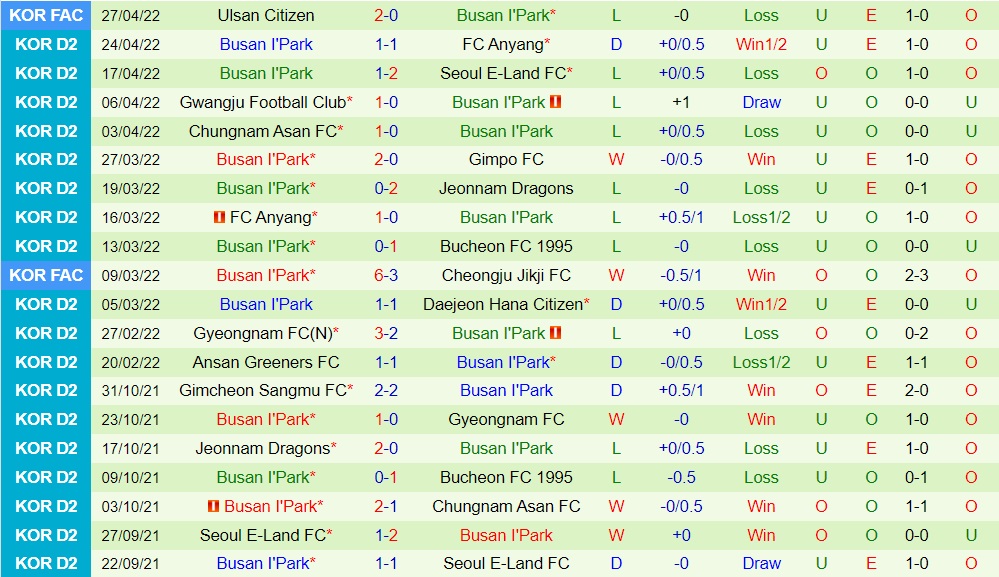Open the Chungnam Asan FC link in the 03/04/22 row
This screenshot has height=577, width=999.
coord(262,131)
